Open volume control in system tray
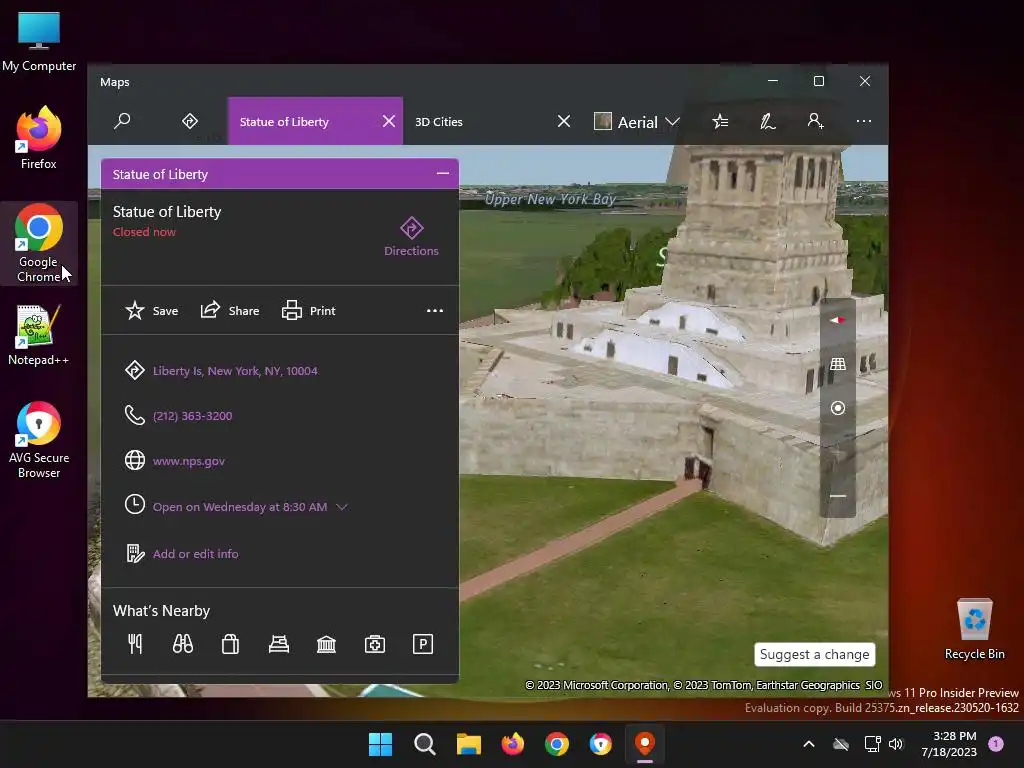Image resolution: width=1024 pixels, height=768 pixels. (896, 744)
